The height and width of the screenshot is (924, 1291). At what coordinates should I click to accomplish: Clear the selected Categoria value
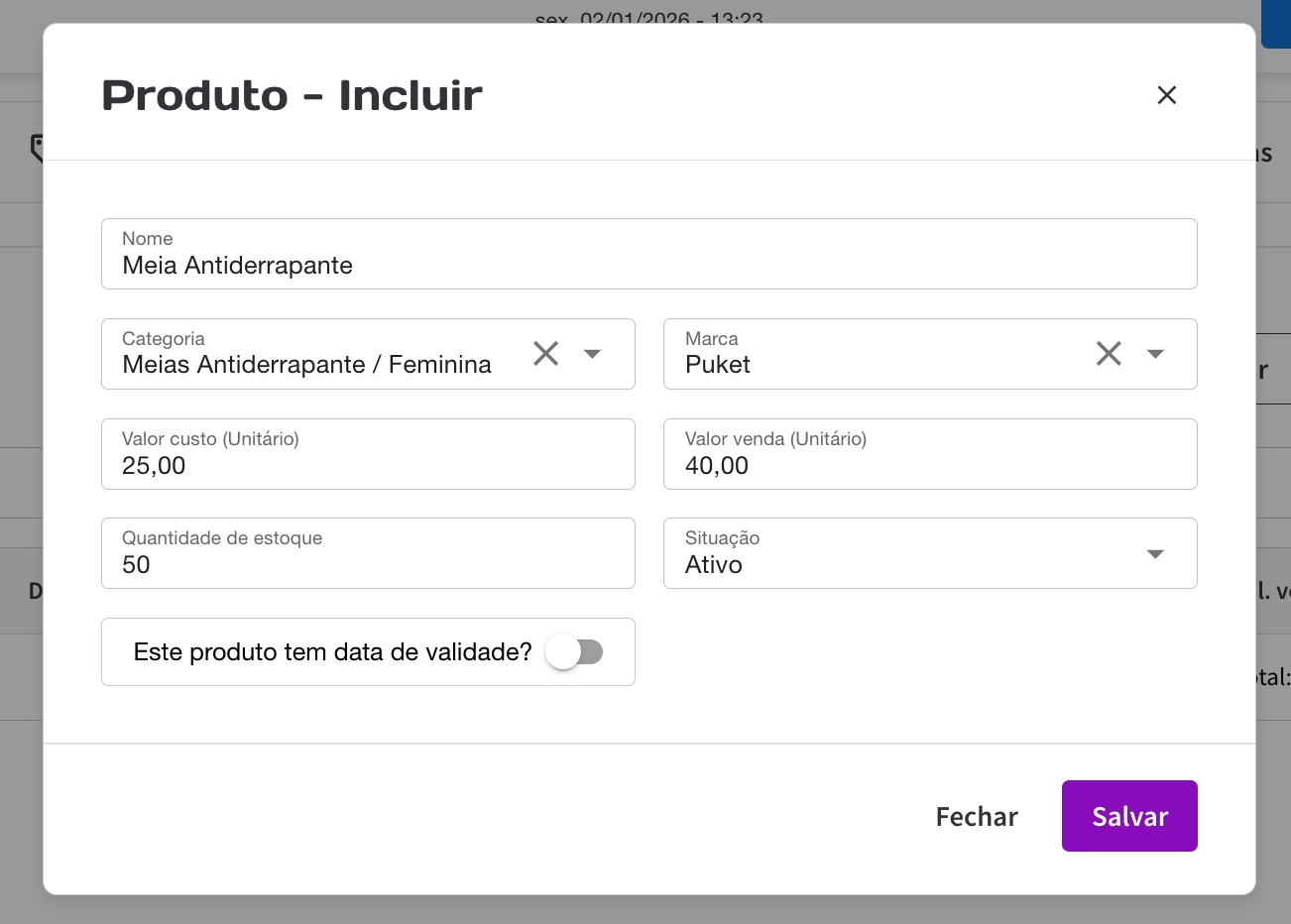pos(545,354)
